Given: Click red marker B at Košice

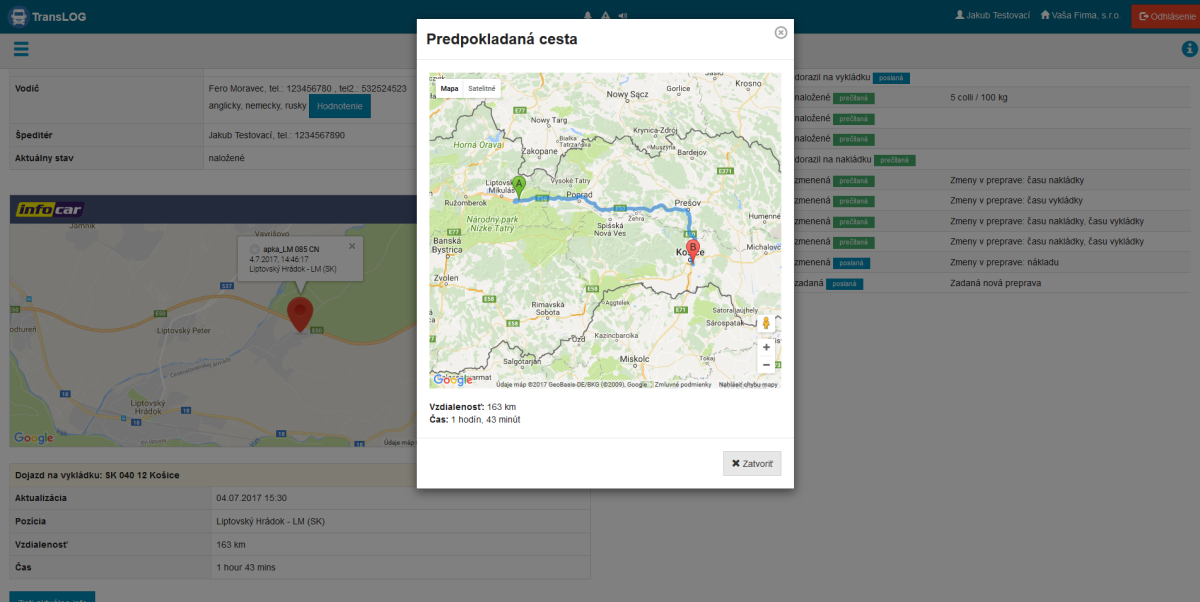Looking at the screenshot, I should pyautogui.click(x=692, y=248).
